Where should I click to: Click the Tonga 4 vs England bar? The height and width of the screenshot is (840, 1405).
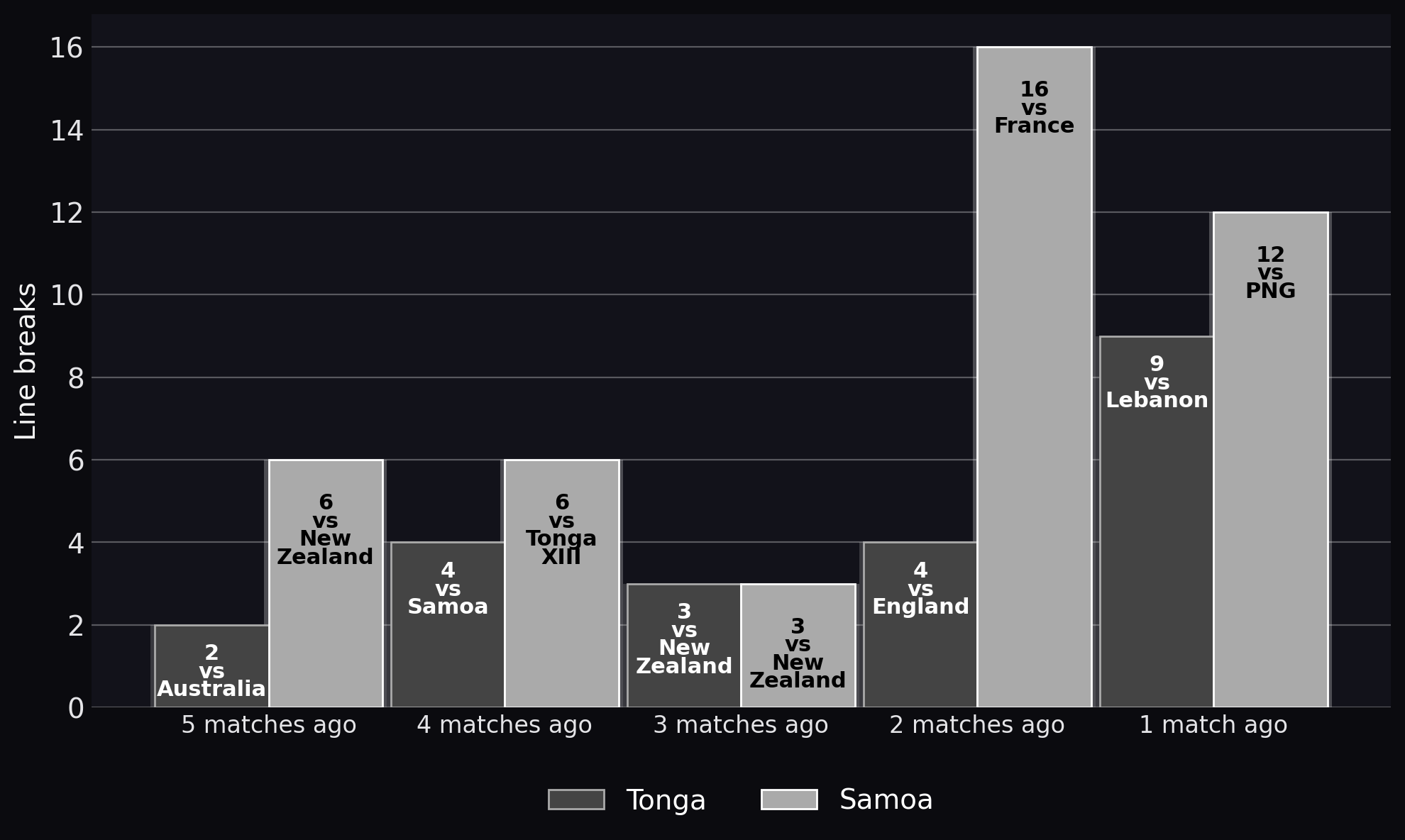click(x=920, y=625)
